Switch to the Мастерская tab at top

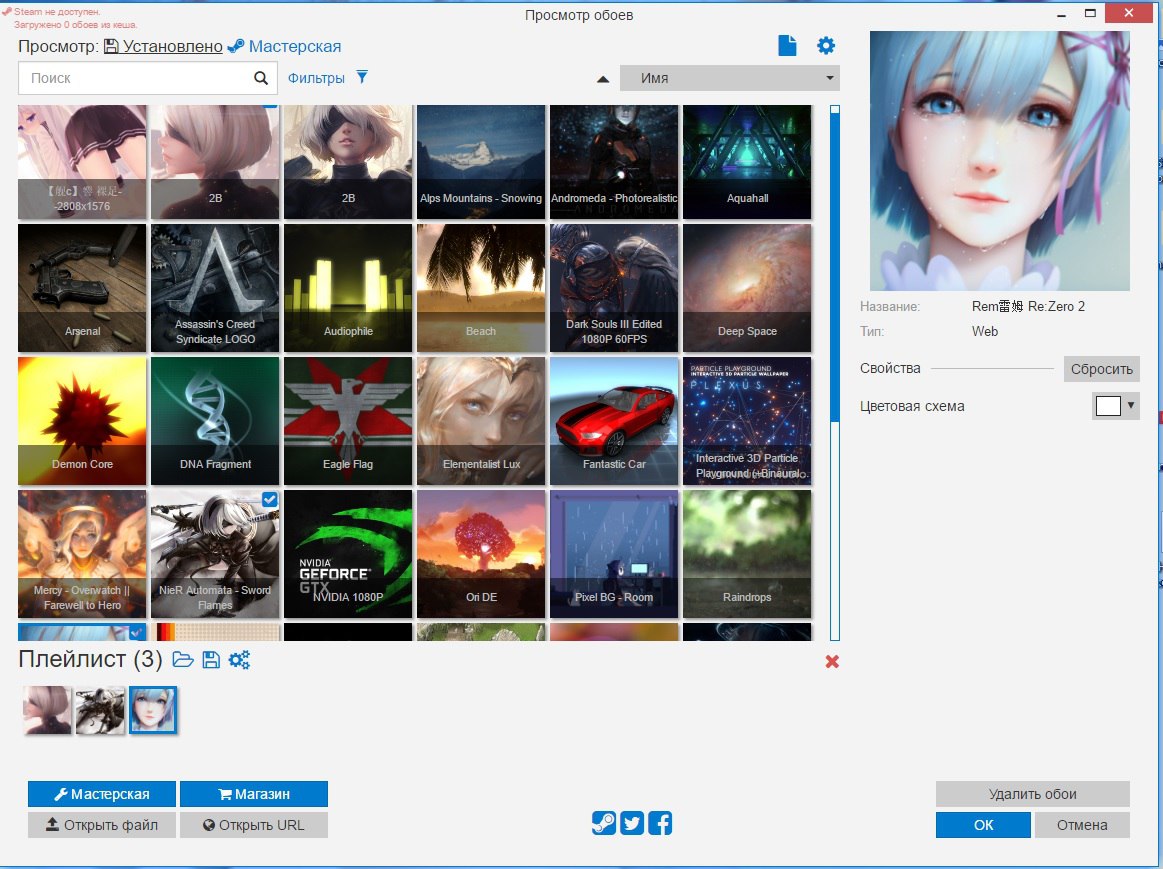coord(284,46)
